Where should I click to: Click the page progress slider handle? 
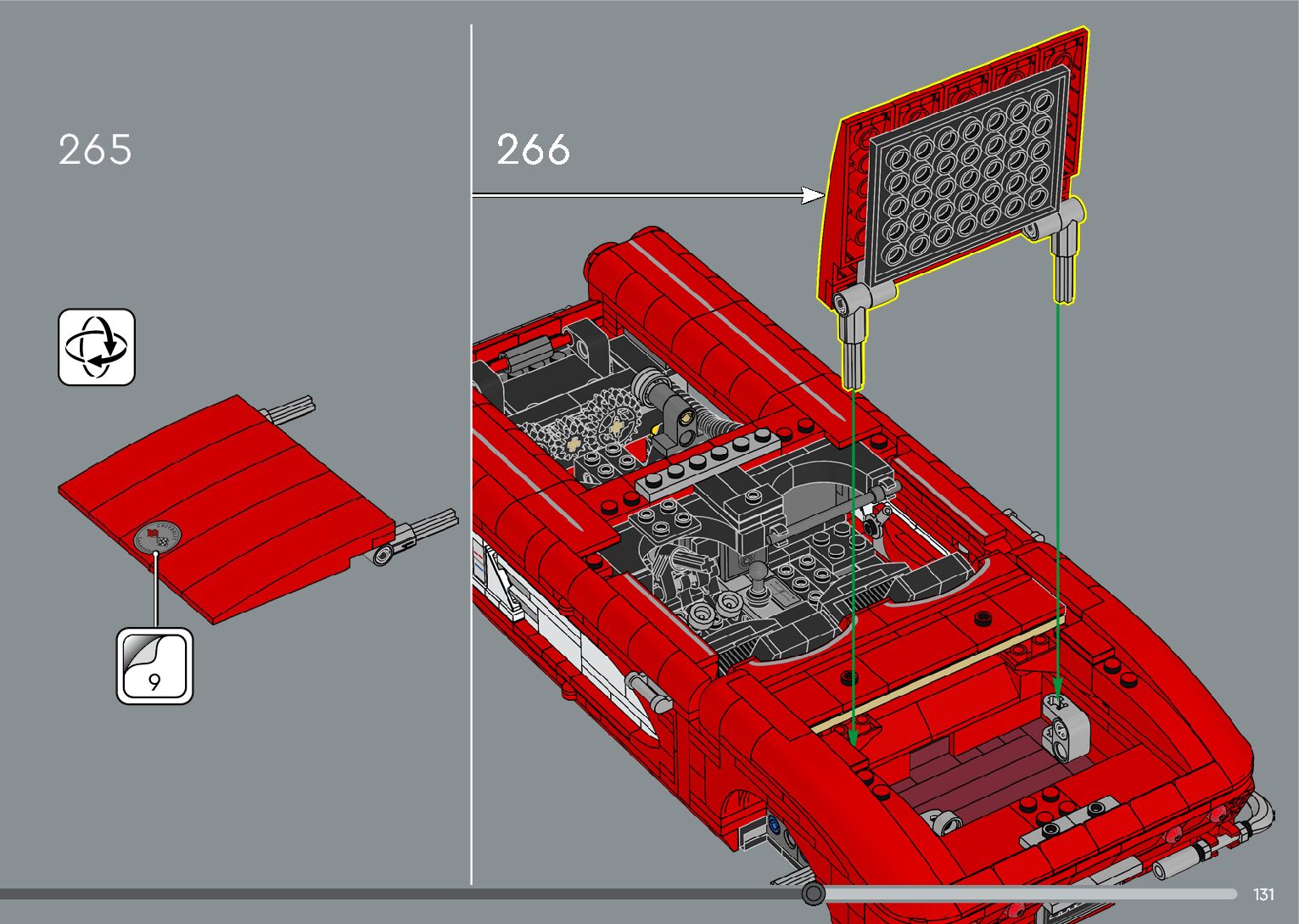pos(813,893)
